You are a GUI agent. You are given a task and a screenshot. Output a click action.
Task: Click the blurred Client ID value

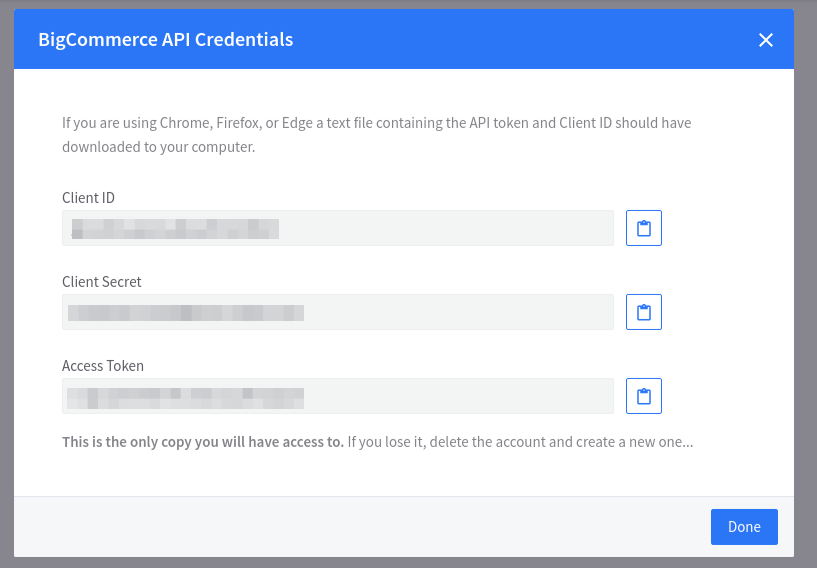(172, 228)
